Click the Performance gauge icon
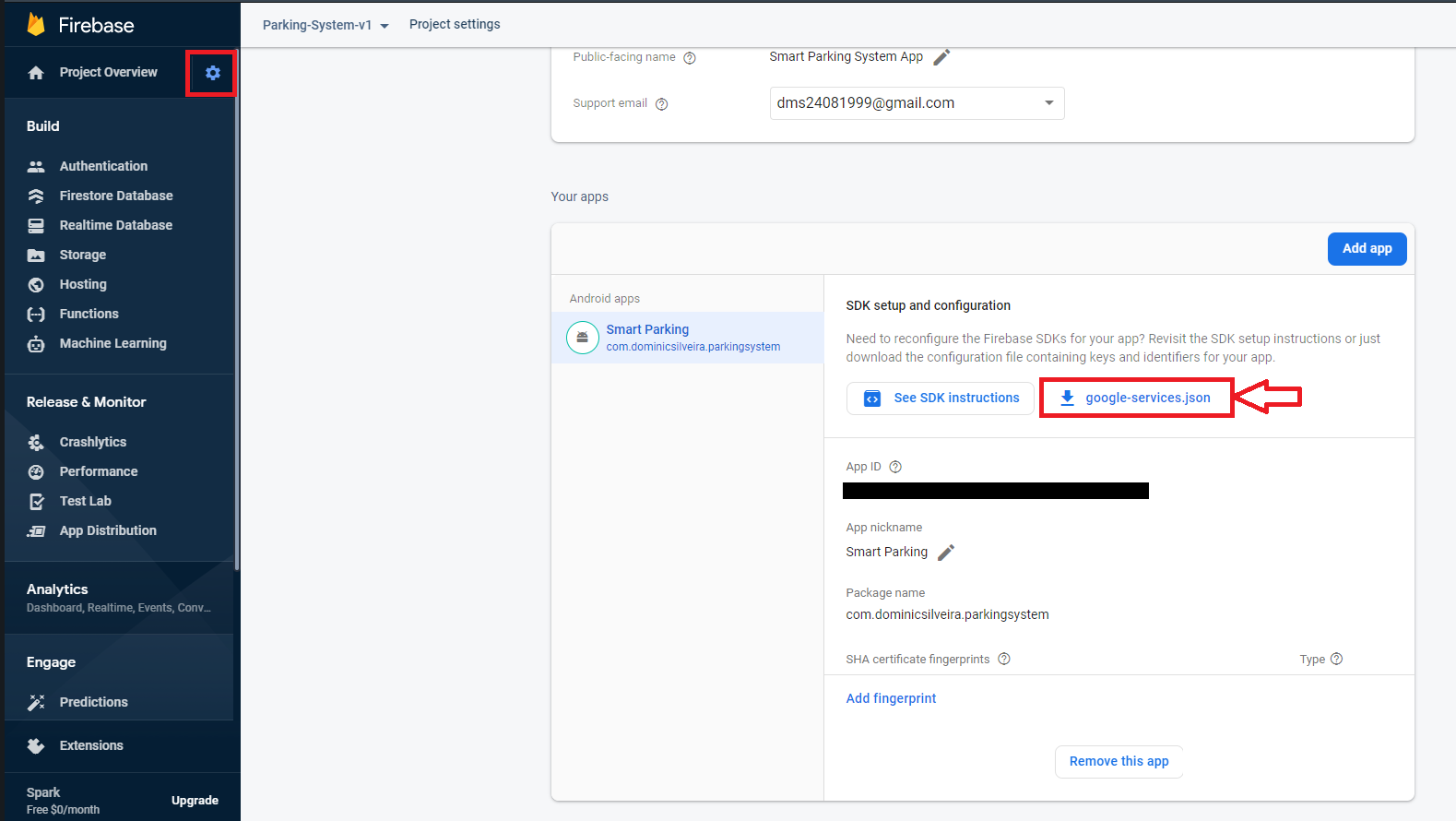 36,472
